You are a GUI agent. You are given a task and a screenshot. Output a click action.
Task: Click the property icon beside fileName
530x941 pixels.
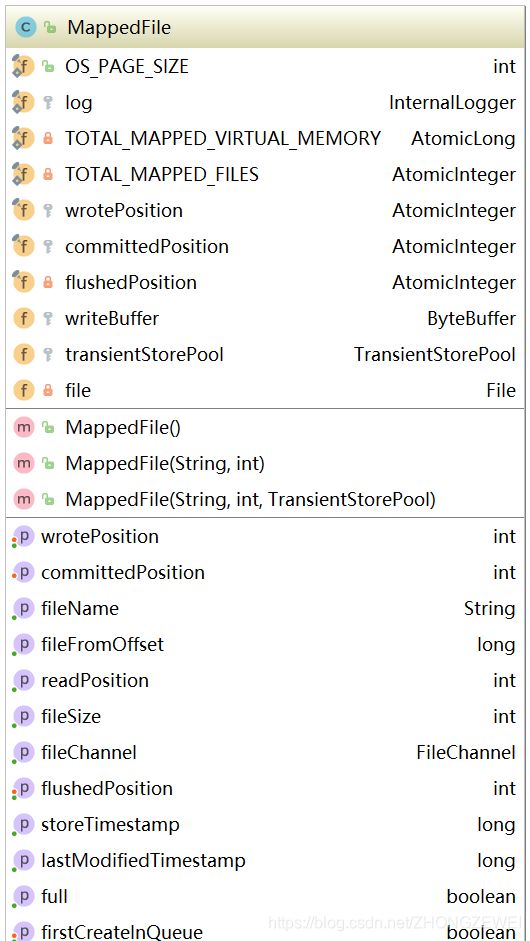pos(23,609)
